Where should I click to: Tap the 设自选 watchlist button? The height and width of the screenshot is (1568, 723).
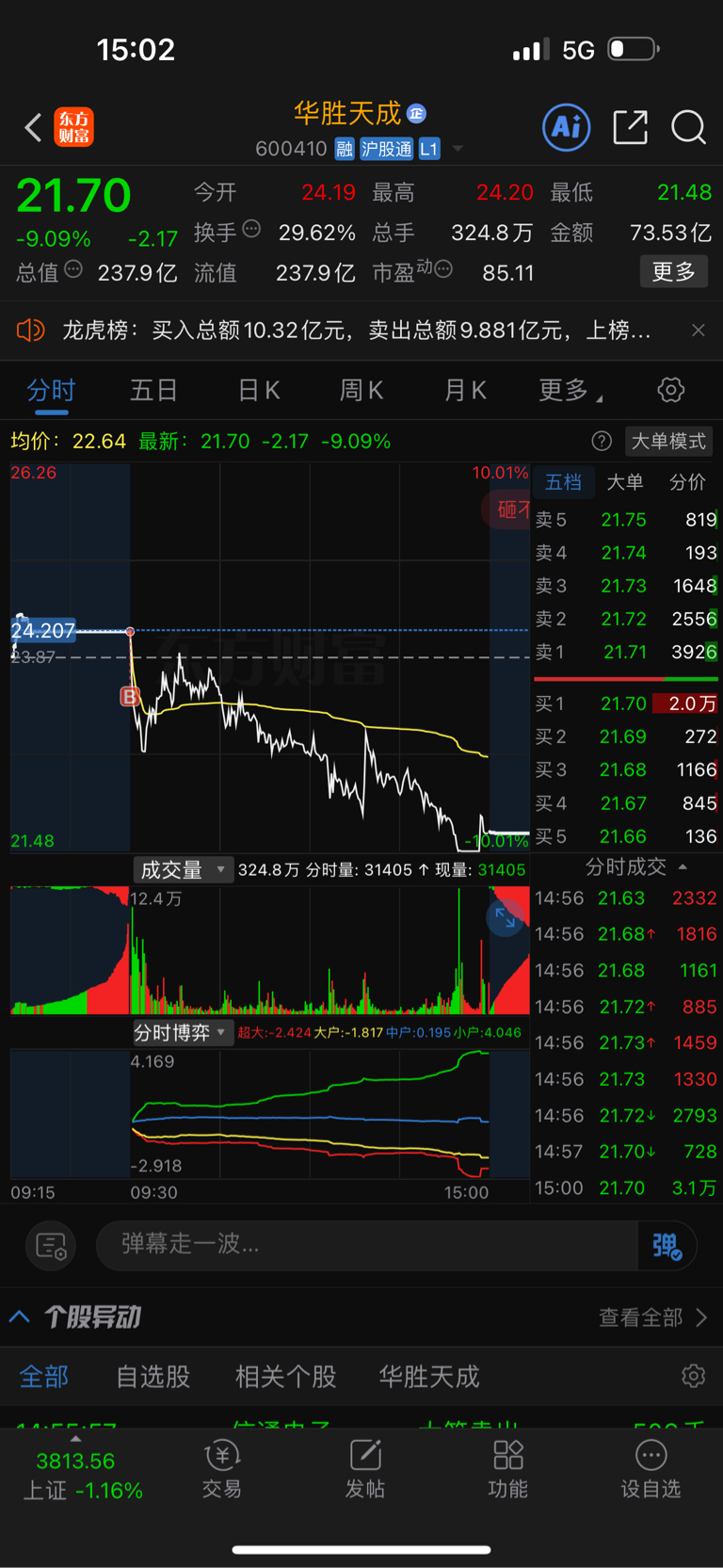(651, 1469)
